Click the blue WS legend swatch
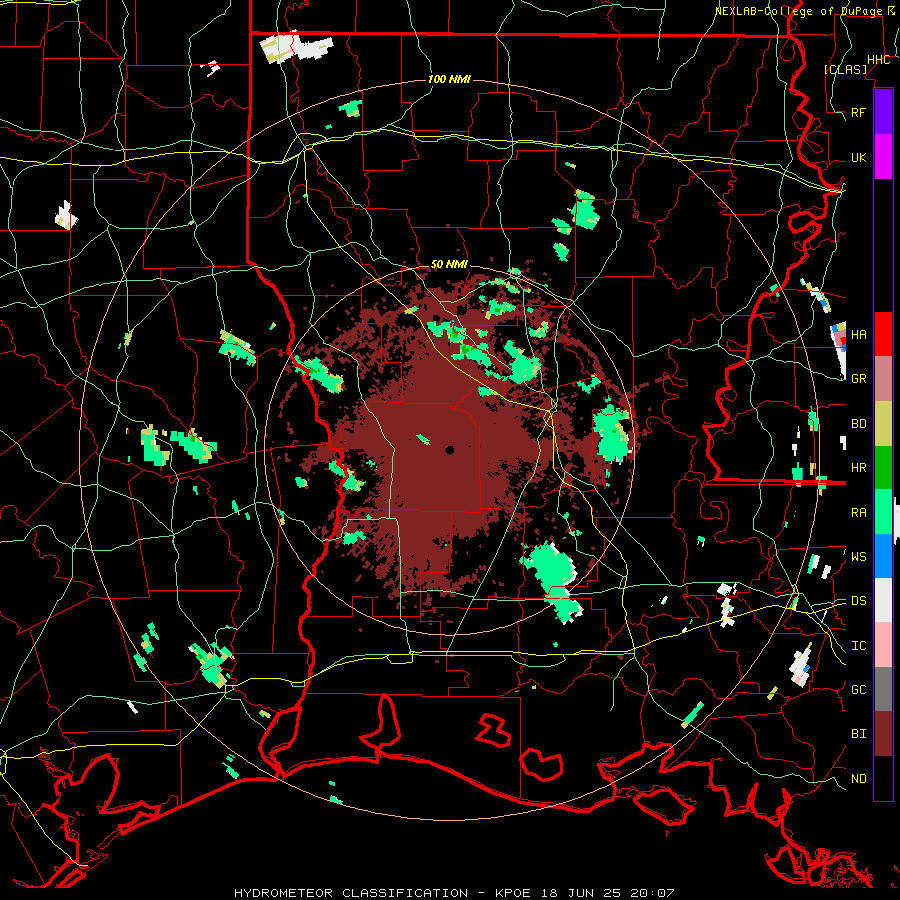This screenshot has height=900, width=900. 883,556
